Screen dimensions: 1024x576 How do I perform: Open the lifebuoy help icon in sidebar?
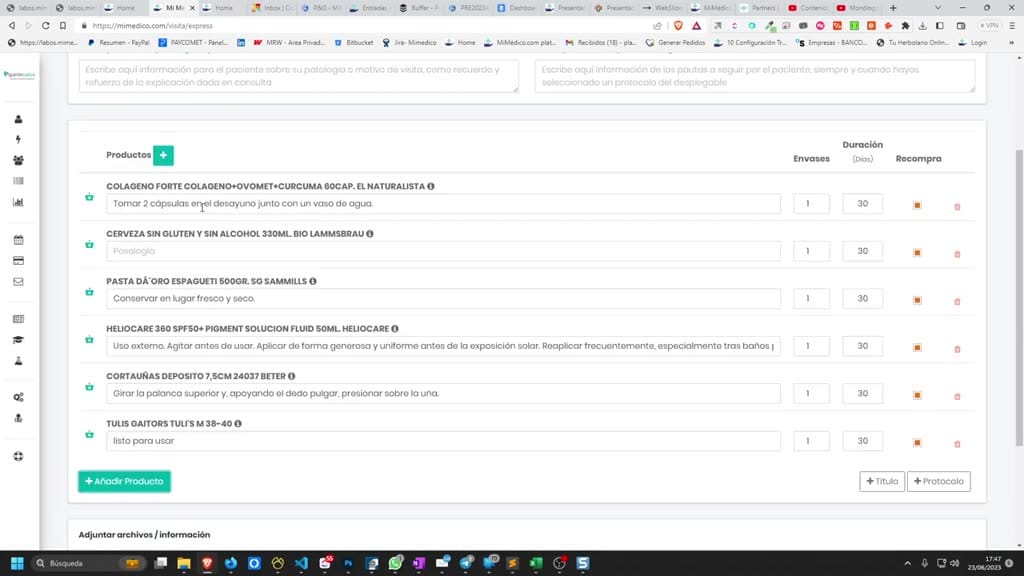18,456
